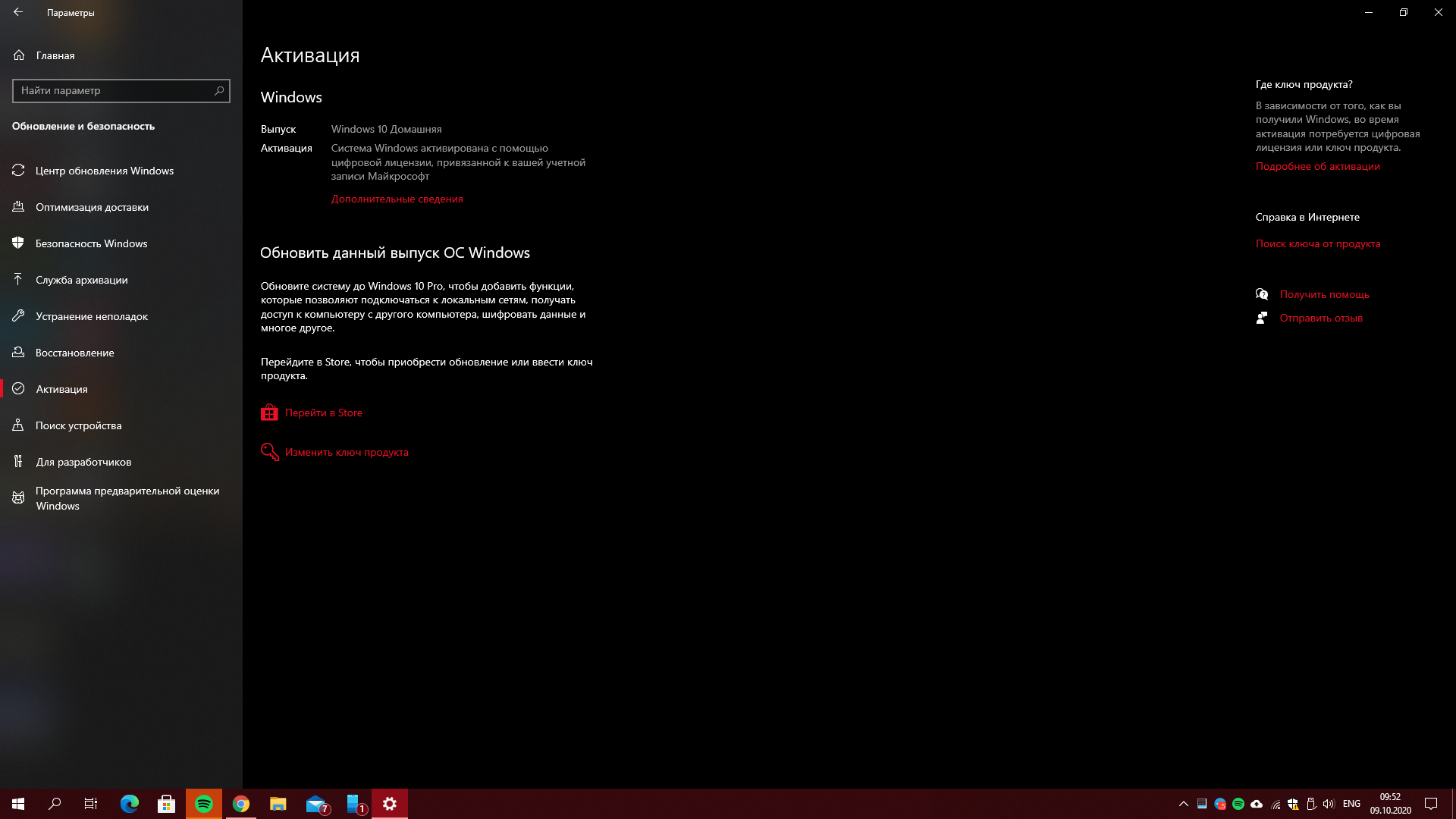Select Безопасность Windows in sidebar
Viewport: 1456px width, 819px height.
point(121,243)
